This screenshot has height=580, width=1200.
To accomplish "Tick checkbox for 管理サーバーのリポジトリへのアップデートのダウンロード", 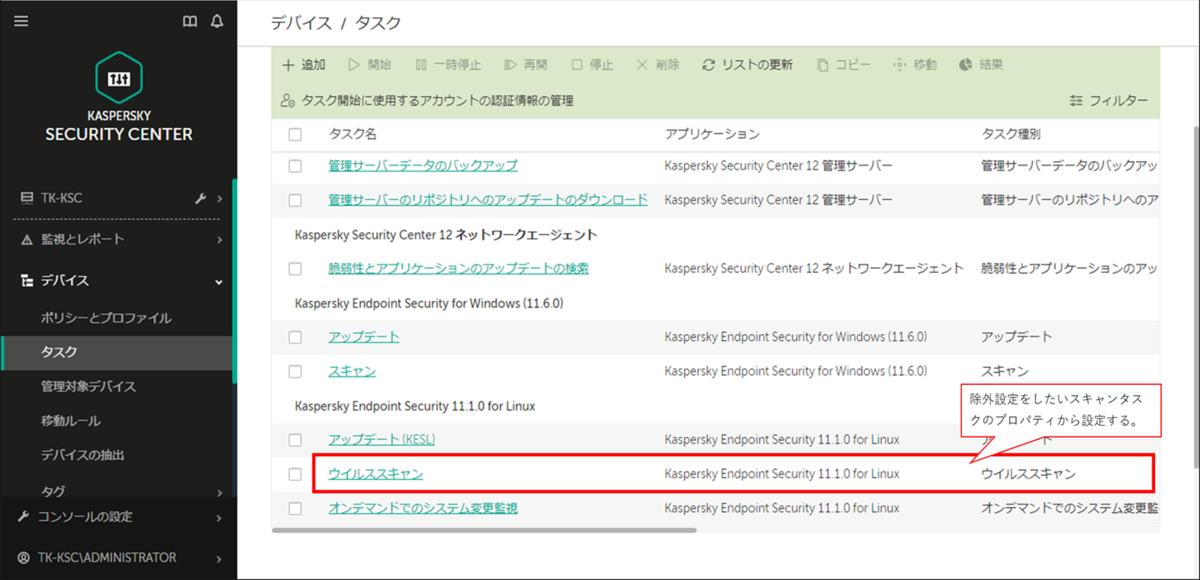I will coord(295,200).
